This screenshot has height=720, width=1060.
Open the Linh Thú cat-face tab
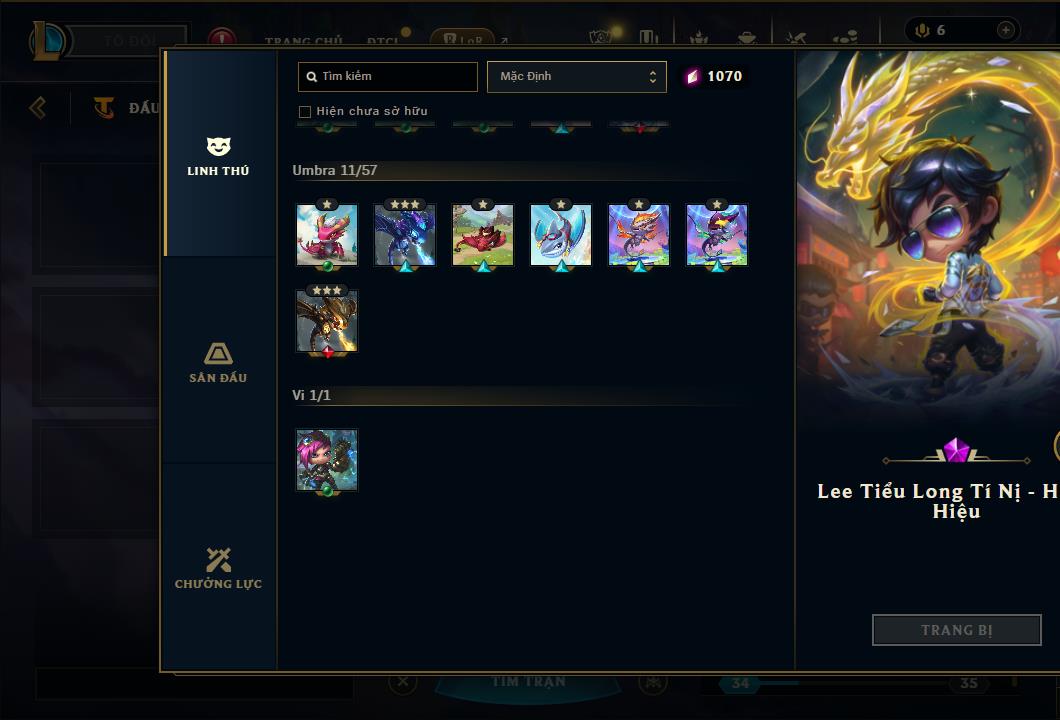(x=218, y=155)
